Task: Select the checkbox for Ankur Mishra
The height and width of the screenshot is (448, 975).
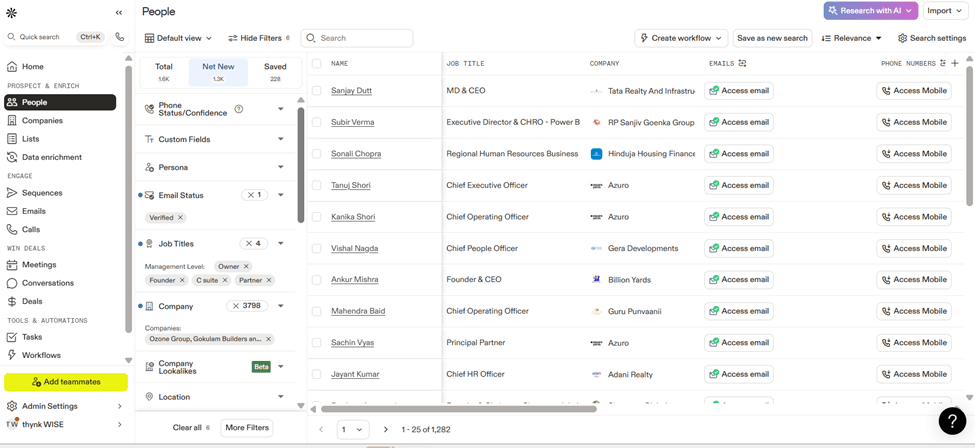Action: click(317, 280)
